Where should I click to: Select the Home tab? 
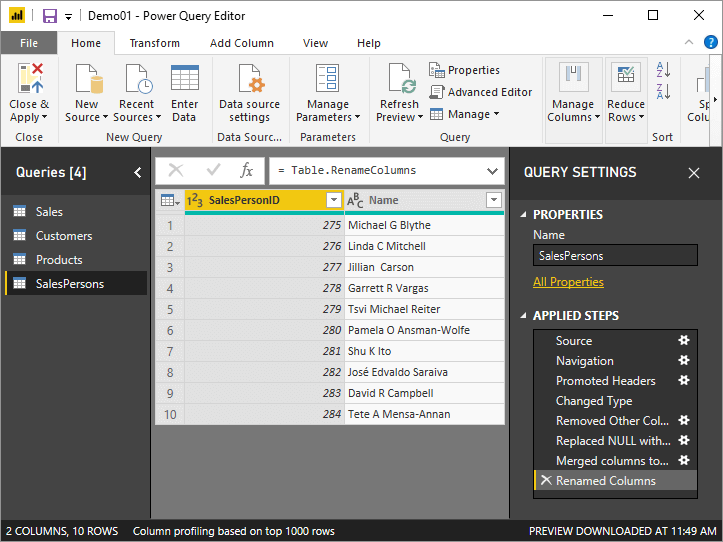(x=86, y=43)
